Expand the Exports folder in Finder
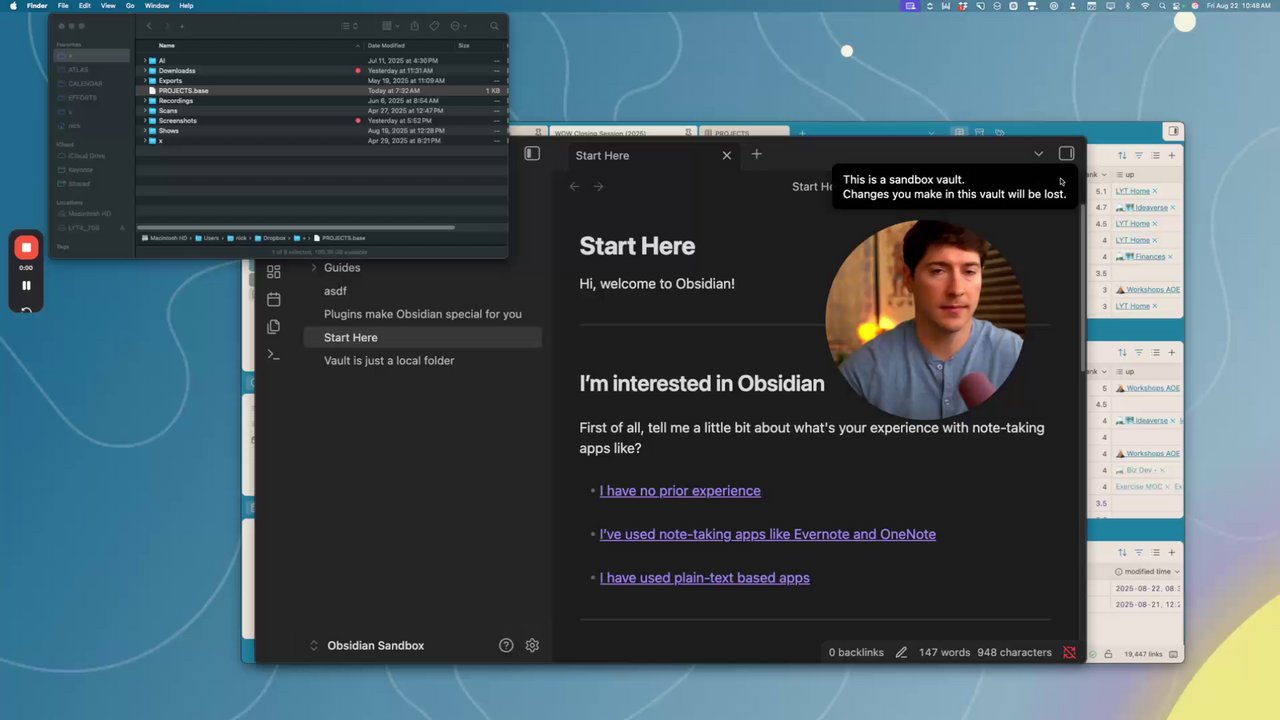Screen dimensions: 1280x720 pos(146,81)
